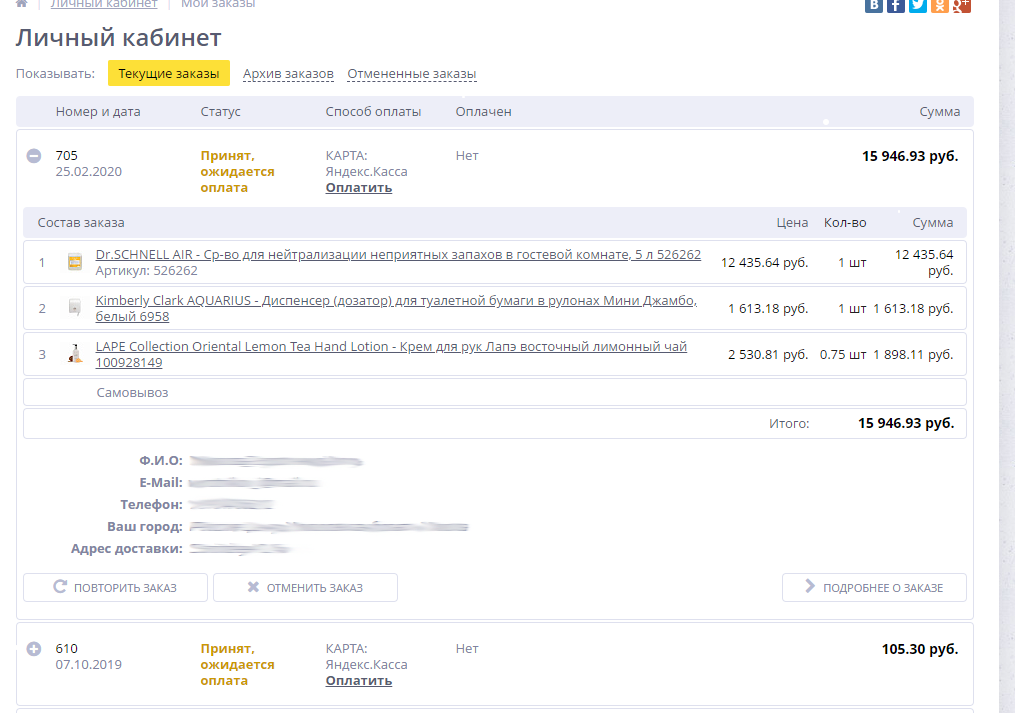The height and width of the screenshot is (713, 1015).
Task: Click the status text of order 705
Action: coord(238,172)
